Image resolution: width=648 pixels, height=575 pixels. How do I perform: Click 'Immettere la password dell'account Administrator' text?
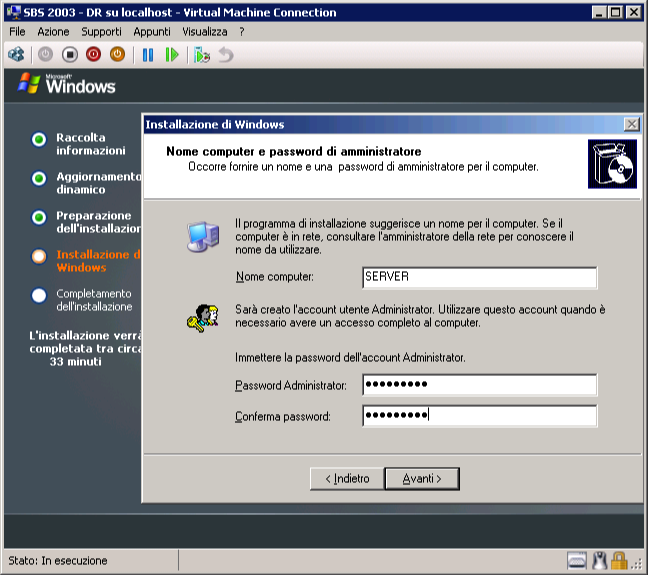[x=350, y=358]
